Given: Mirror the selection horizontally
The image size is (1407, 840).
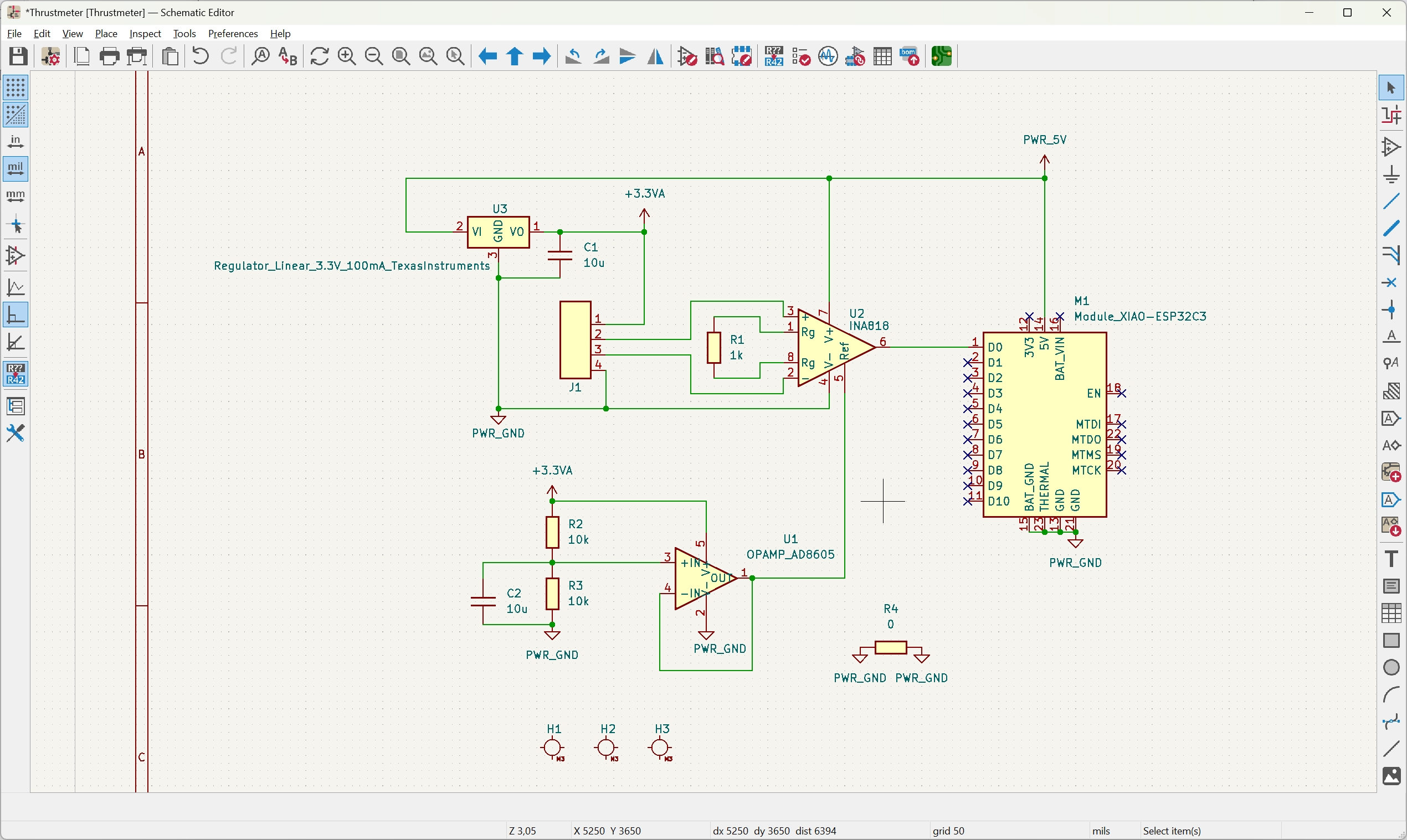Looking at the screenshot, I should (655, 56).
